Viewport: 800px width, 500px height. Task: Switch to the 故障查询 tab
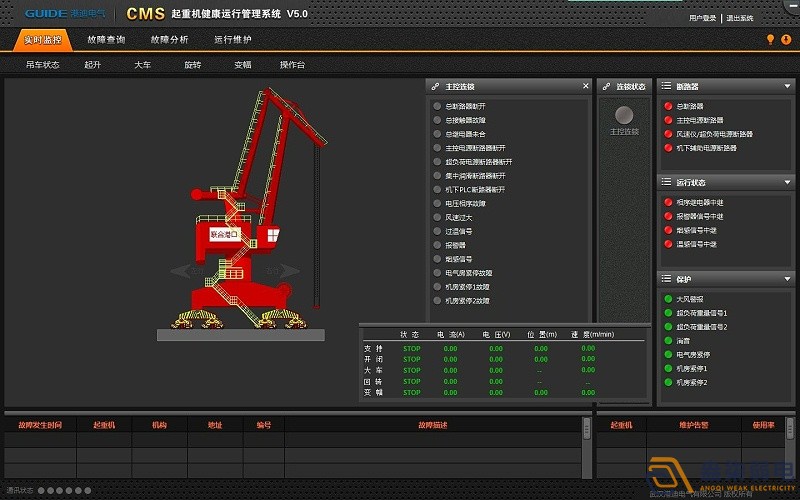click(106, 40)
